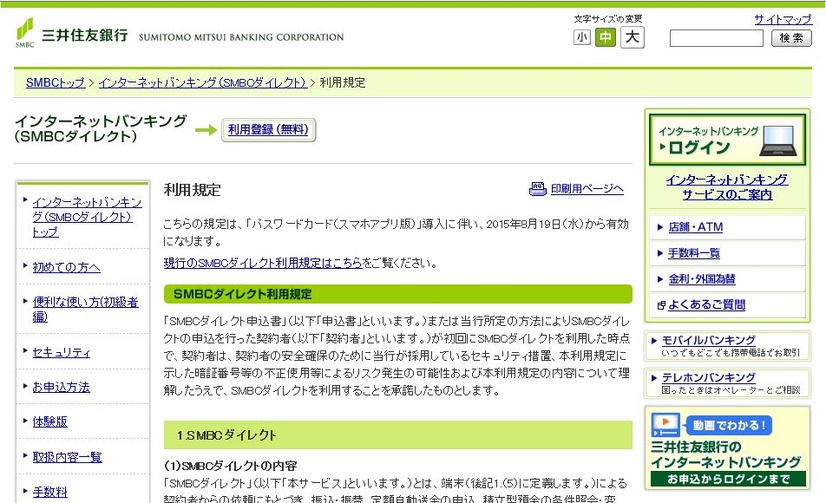826x503 pixels.
Task: Click the laptop image in the login banner
Action: [x=778, y=141]
